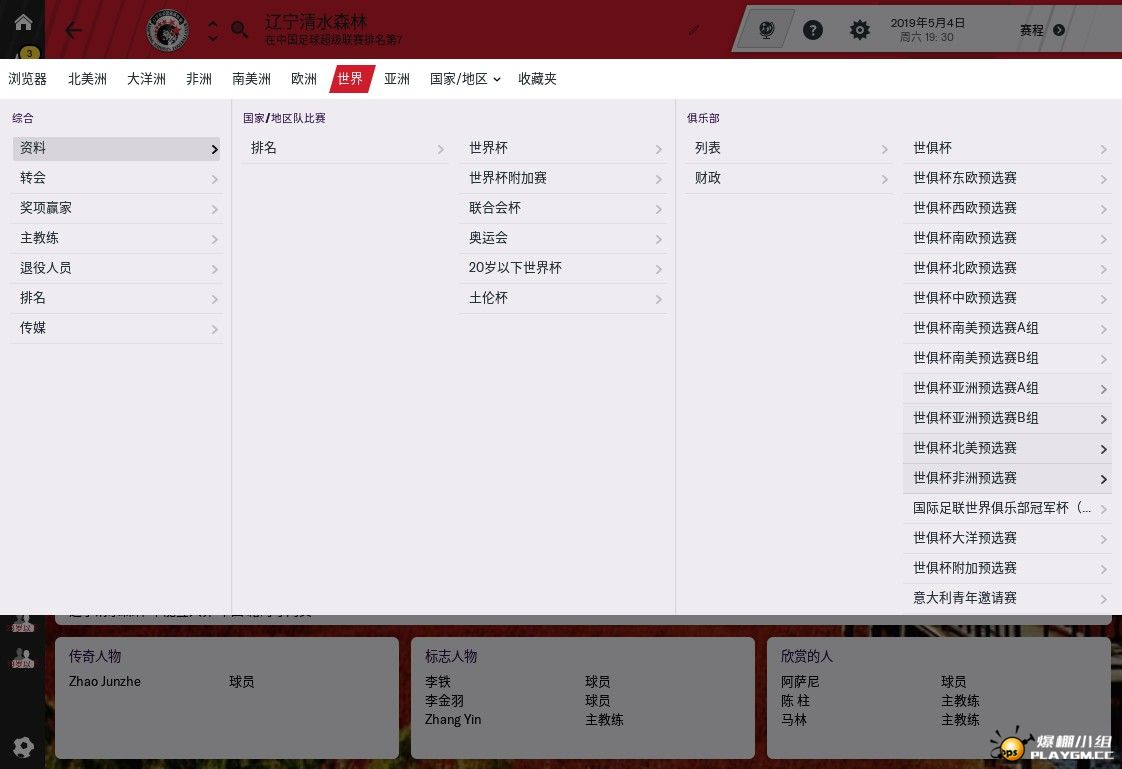
Task: Switch to the 欧洲 tab
Action: point(304,79)
